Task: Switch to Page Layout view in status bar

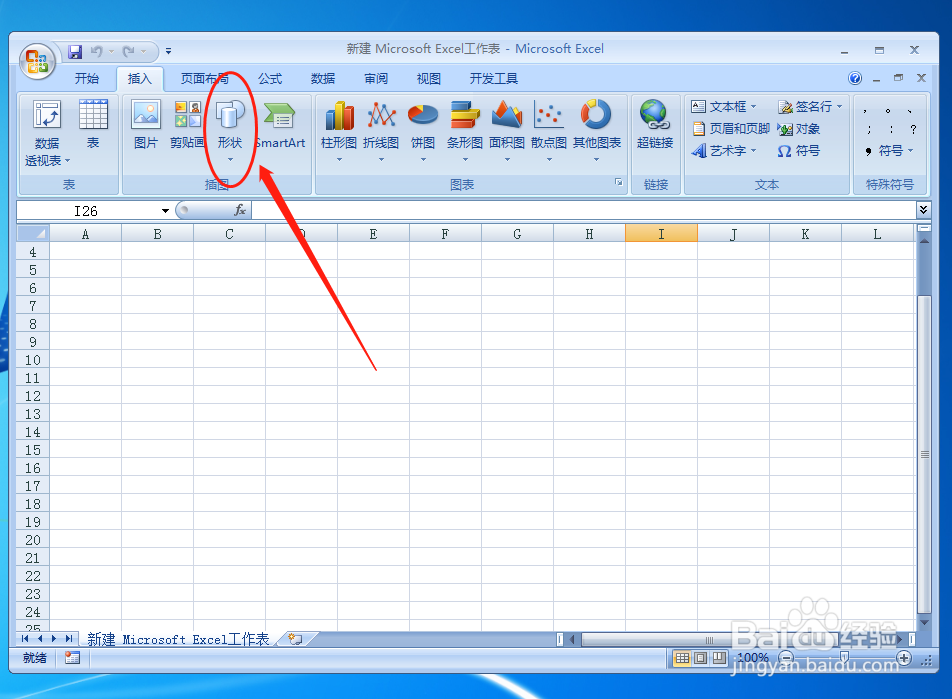Action: coord(701,658)
